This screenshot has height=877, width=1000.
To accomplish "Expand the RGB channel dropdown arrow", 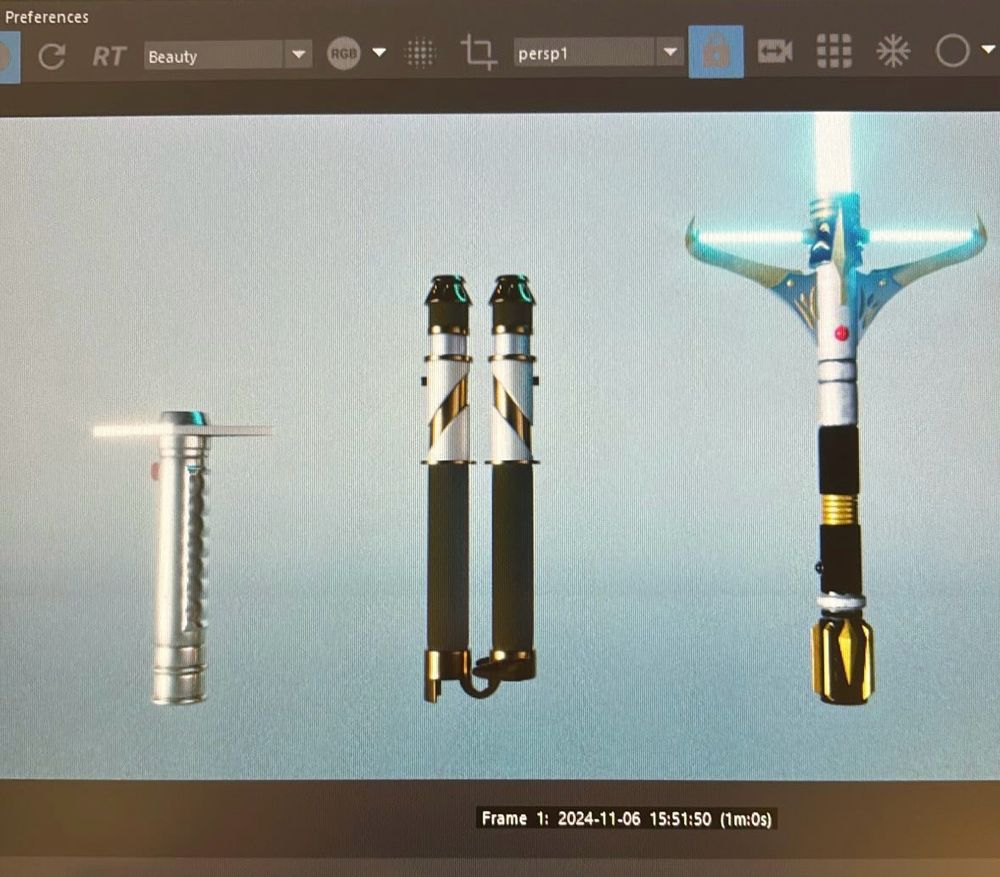I will (x=379, y=52).
